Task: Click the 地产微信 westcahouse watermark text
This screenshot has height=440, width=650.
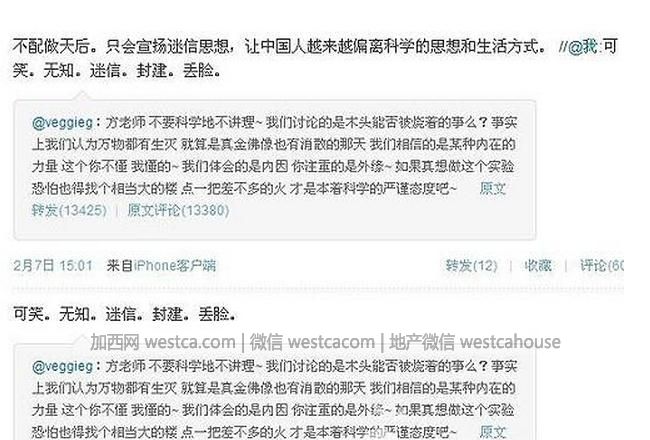Action: coord(475,342)
